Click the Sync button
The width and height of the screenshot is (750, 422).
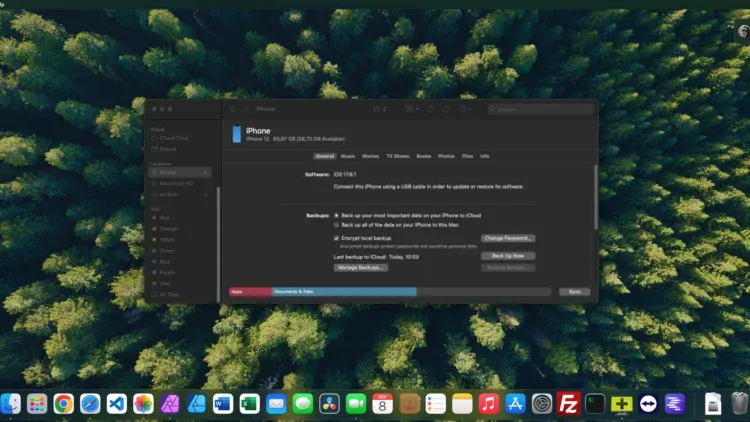pyautogui.click(x=574, y=291)
